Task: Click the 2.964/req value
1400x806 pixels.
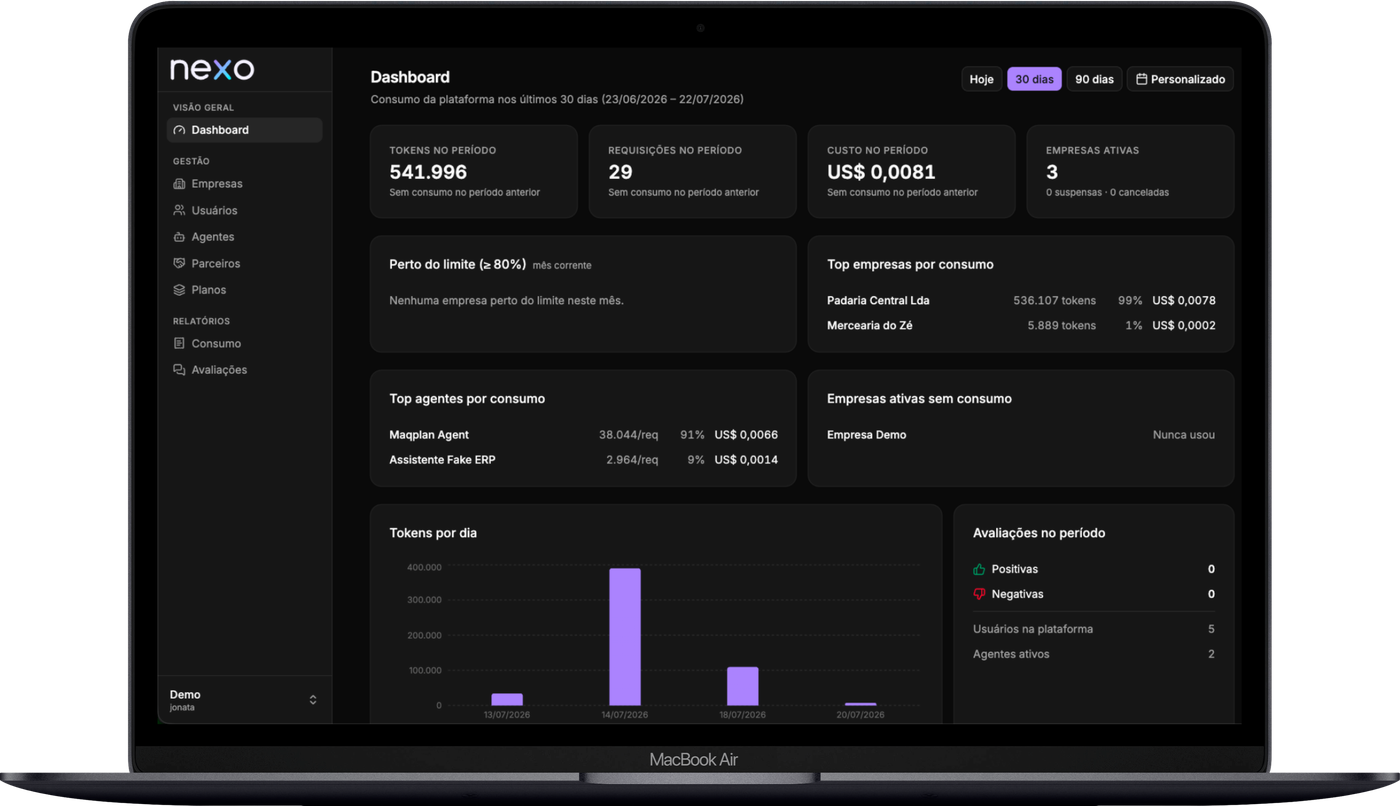Action: click(632, 460)
